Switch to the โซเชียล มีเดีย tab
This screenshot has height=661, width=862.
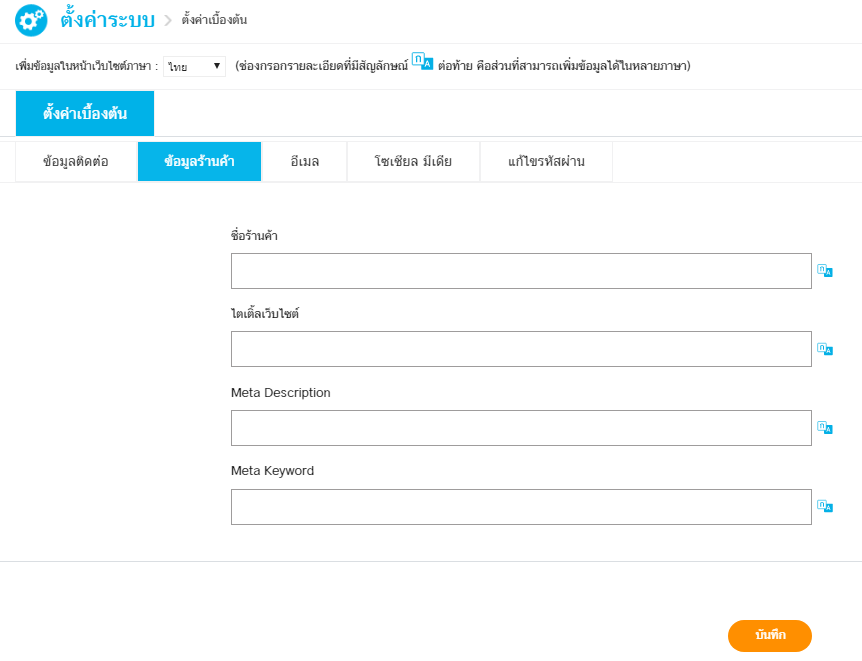point(413,162)
